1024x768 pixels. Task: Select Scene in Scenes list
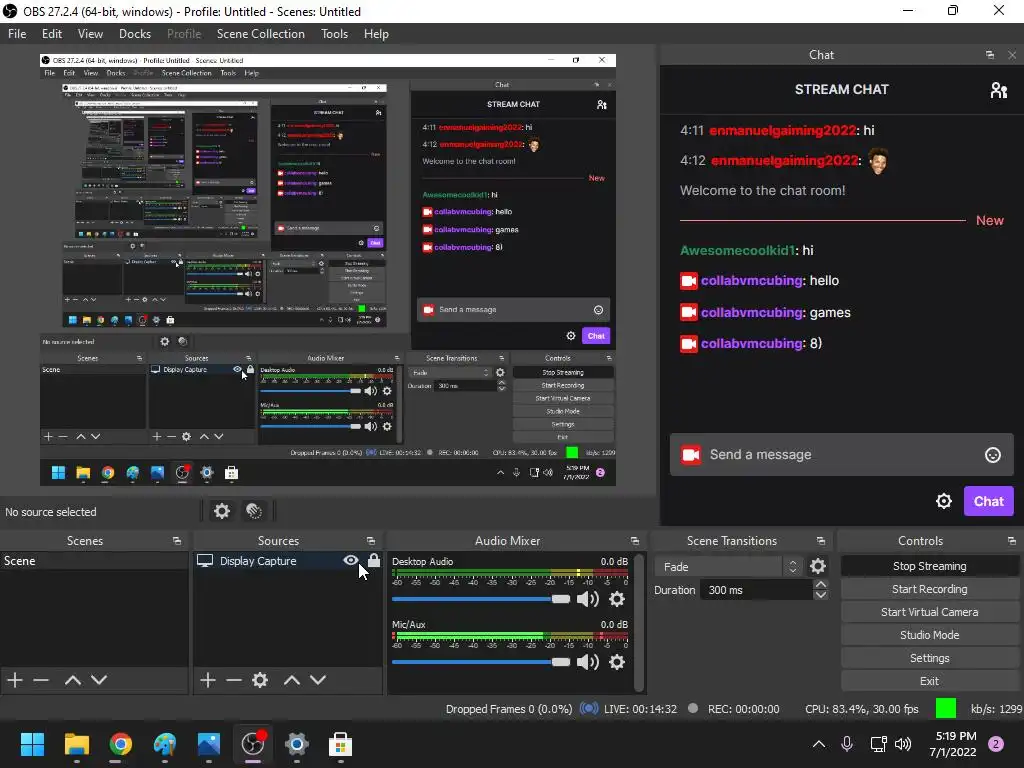pyautogui.click(x=94, y=560)
